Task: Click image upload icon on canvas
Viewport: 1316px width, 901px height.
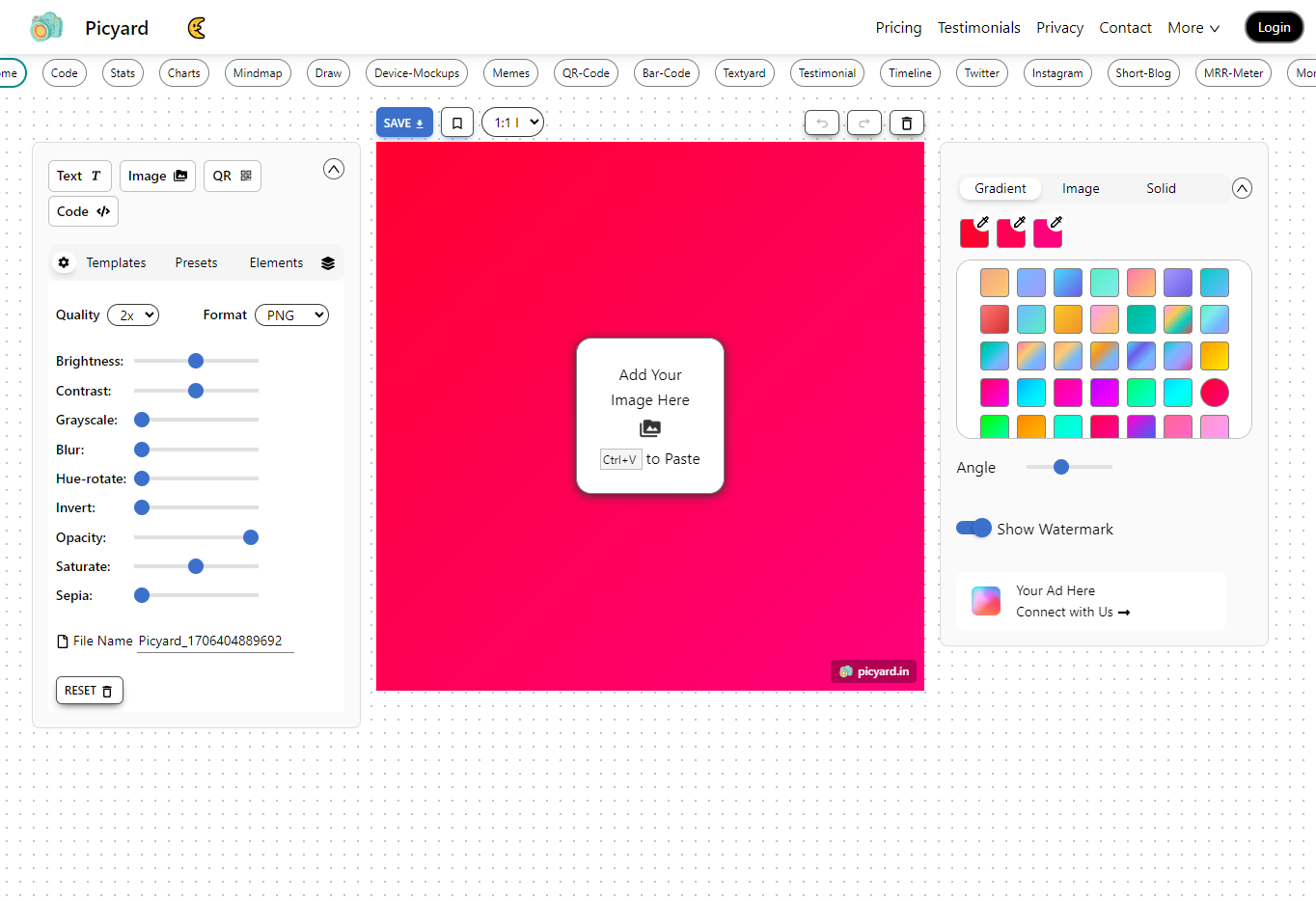Action: point(650,428)
